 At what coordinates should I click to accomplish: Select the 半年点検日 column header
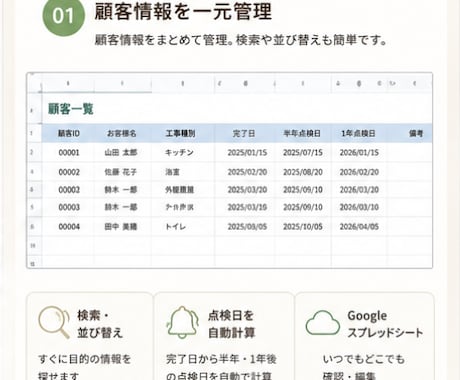point(302,133)
